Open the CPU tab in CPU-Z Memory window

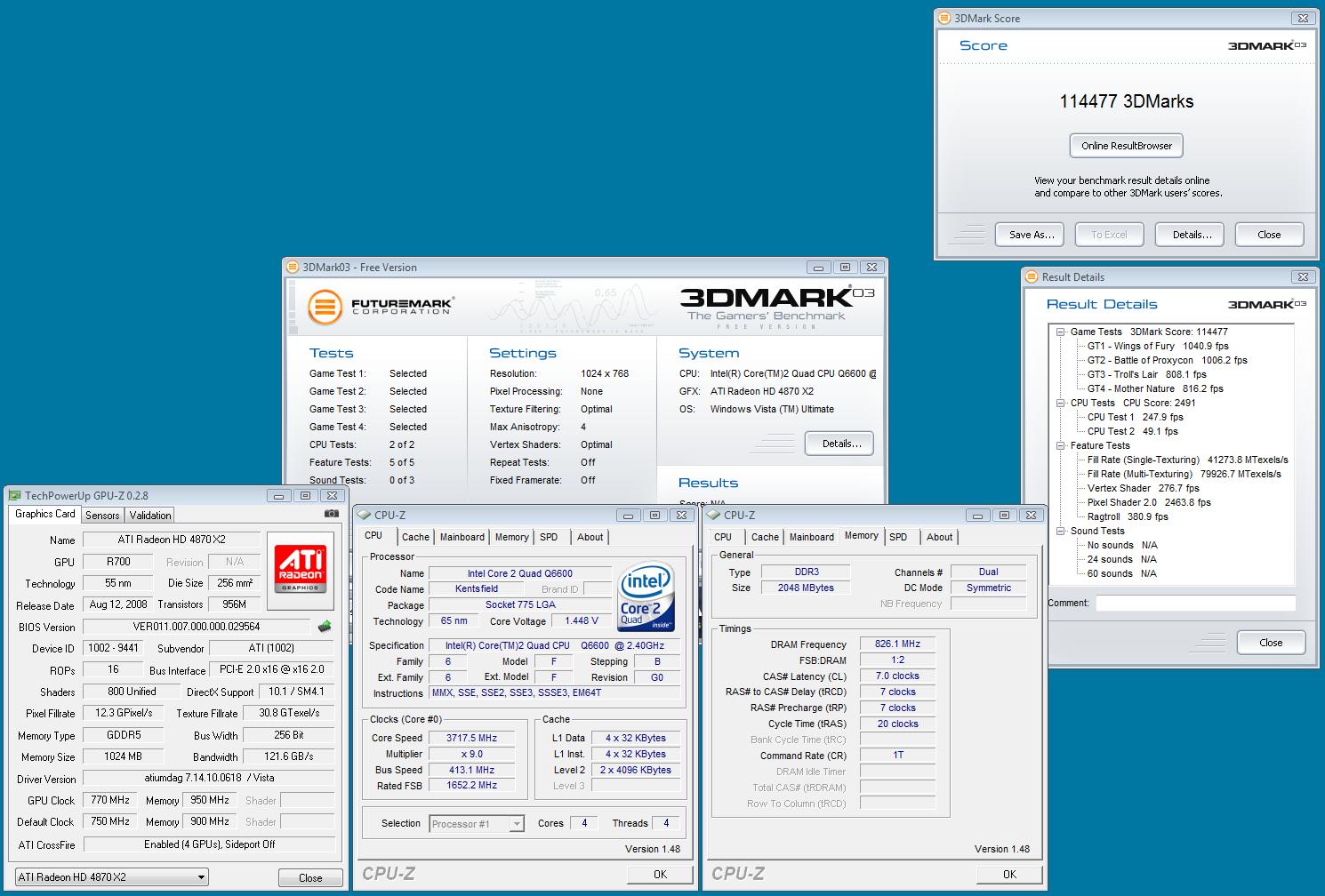pyautogui.click(x=723, y=537)
